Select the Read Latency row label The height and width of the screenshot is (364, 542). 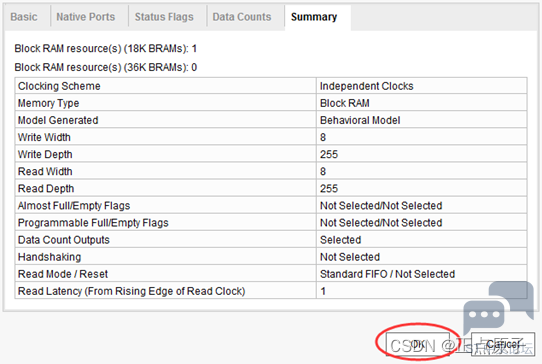131,291
